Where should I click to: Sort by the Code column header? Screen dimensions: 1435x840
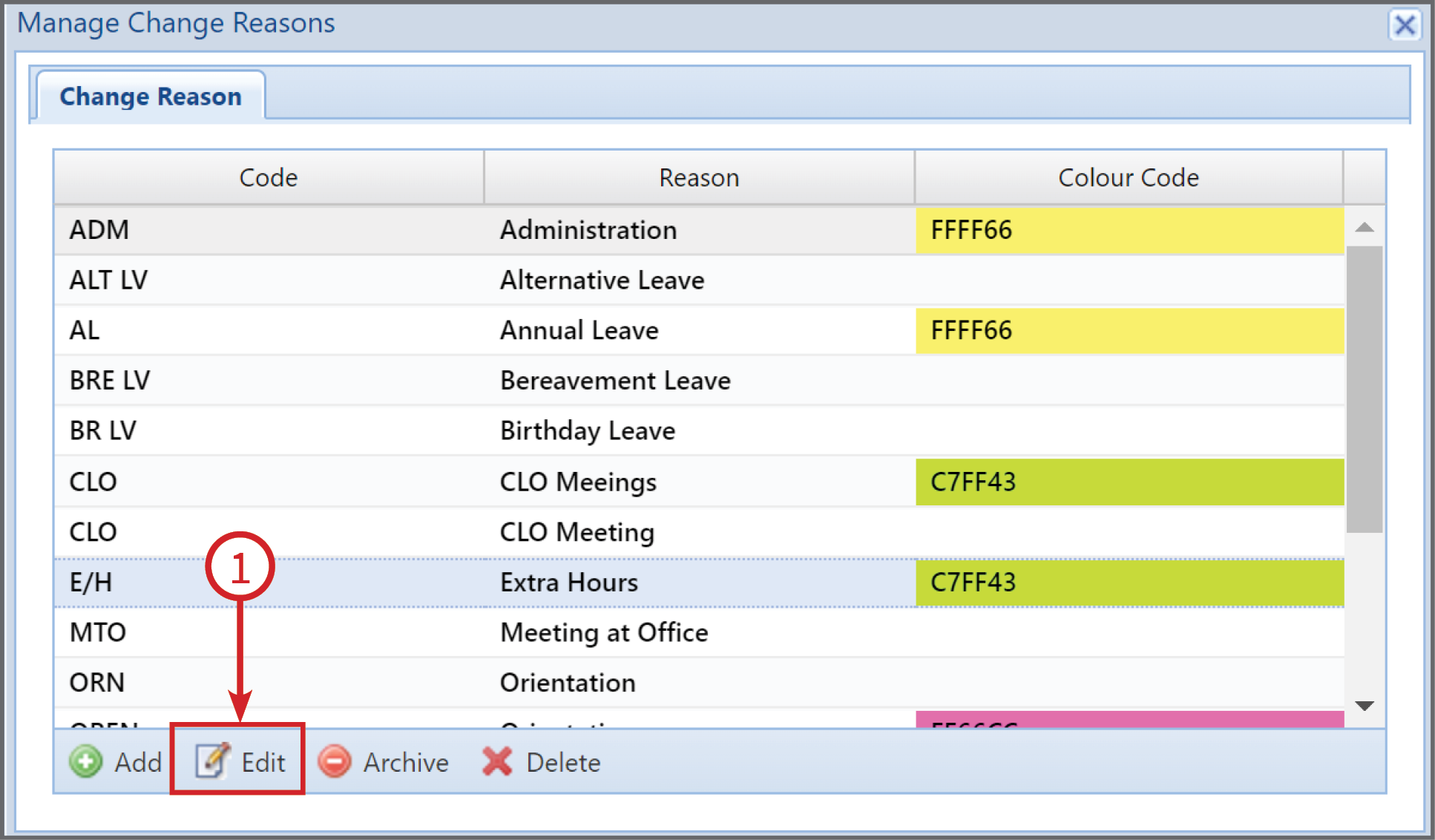coord(269,177)
